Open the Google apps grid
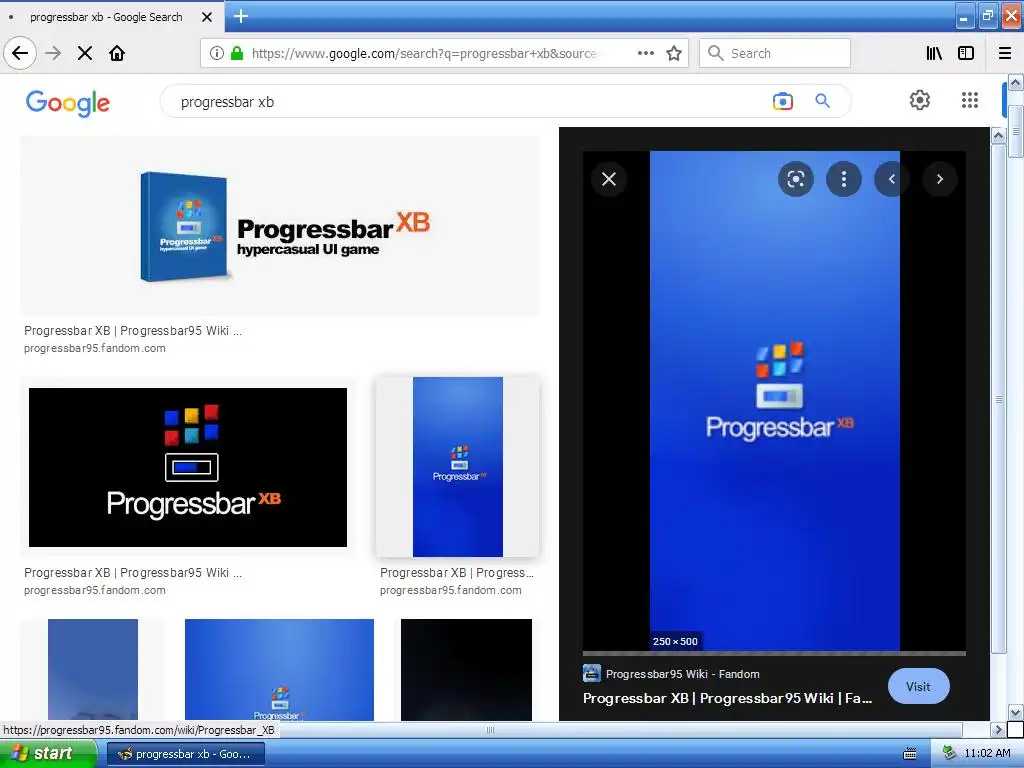1024x768 pixels. pos(970,100)
